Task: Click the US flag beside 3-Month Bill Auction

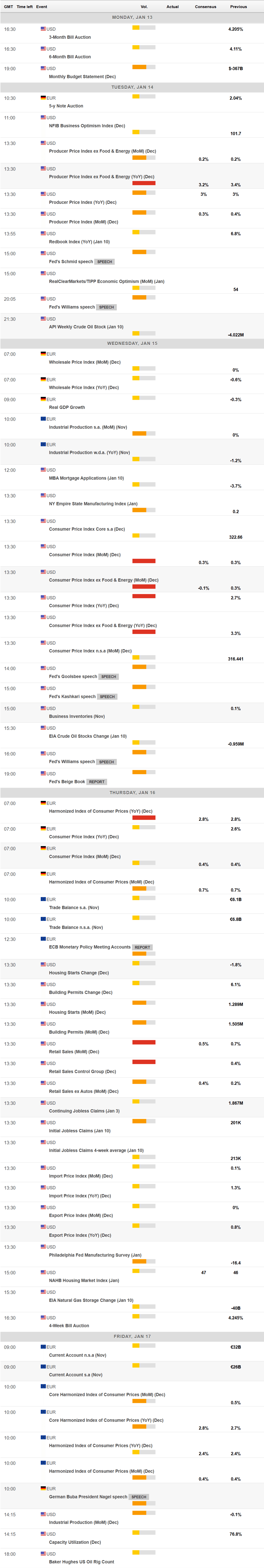Action: (43, 29)
